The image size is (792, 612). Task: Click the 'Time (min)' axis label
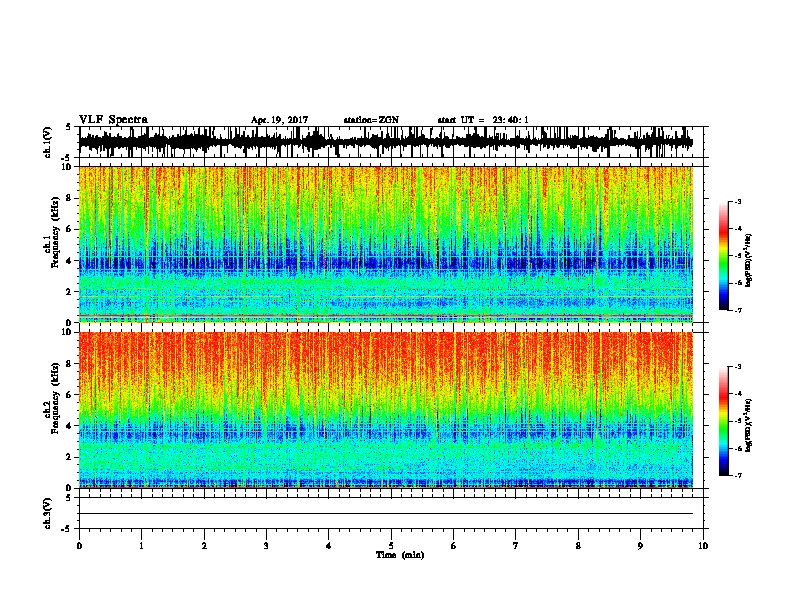pyautogui.click(x=400, y=555)
